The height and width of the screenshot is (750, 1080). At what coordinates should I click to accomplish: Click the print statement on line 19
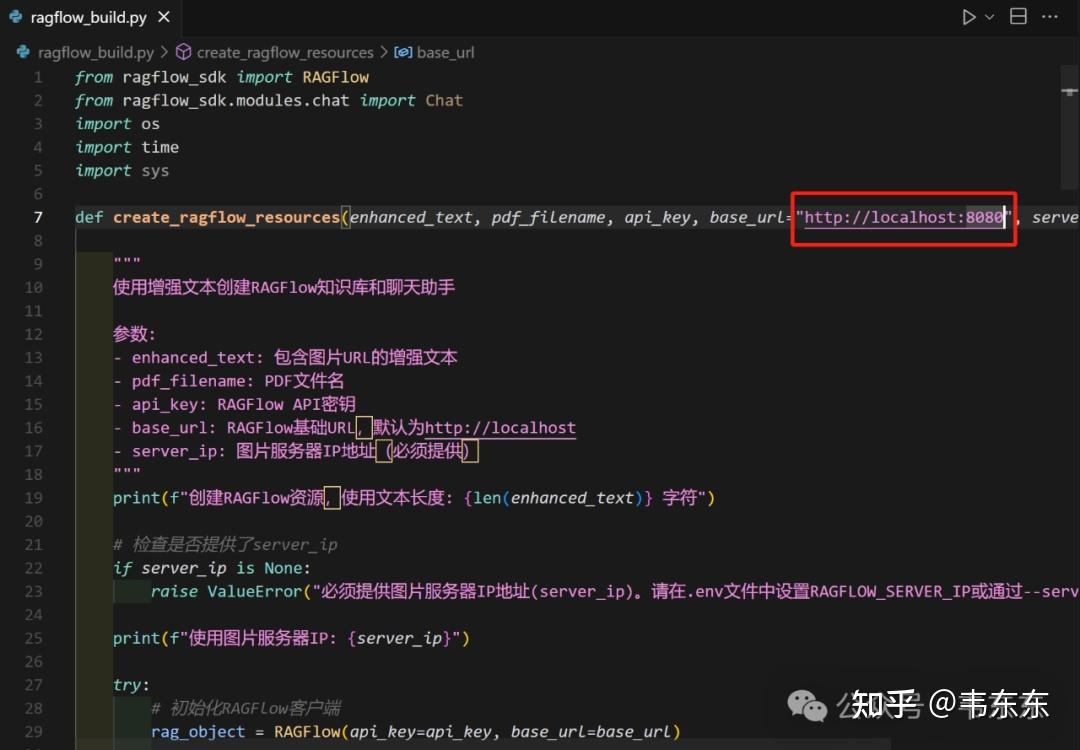(414, 498)
